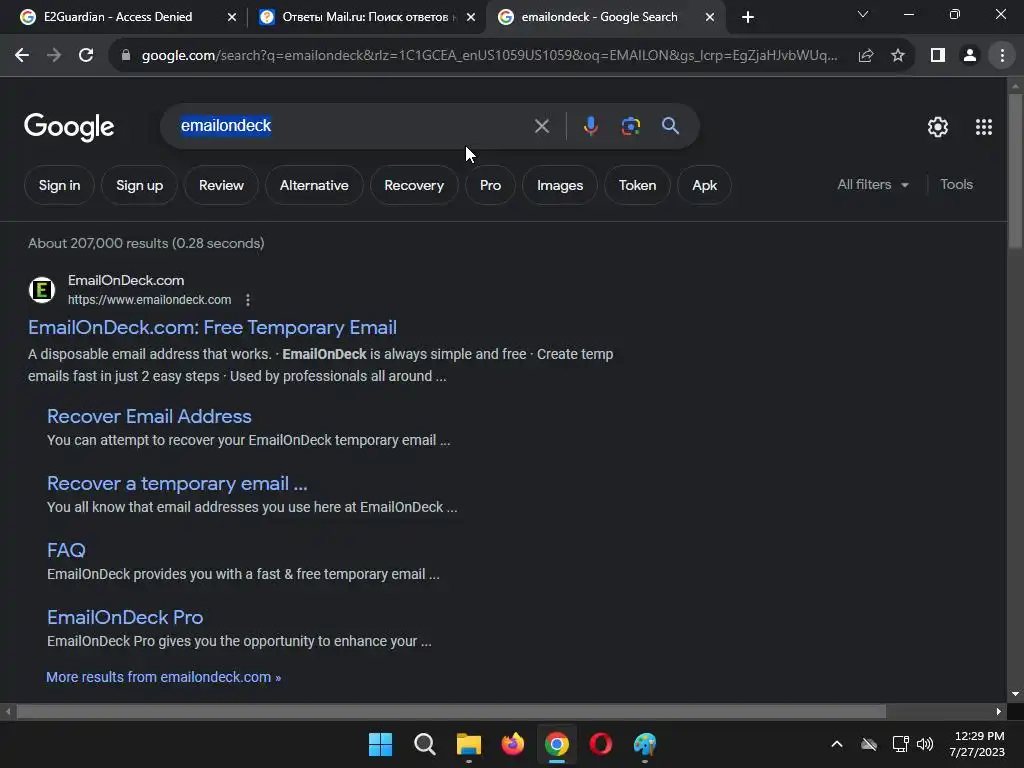Open EmailOnDeck.com: Free Temporary Email result
The image size is (1024, 768).
click(212, 327)
